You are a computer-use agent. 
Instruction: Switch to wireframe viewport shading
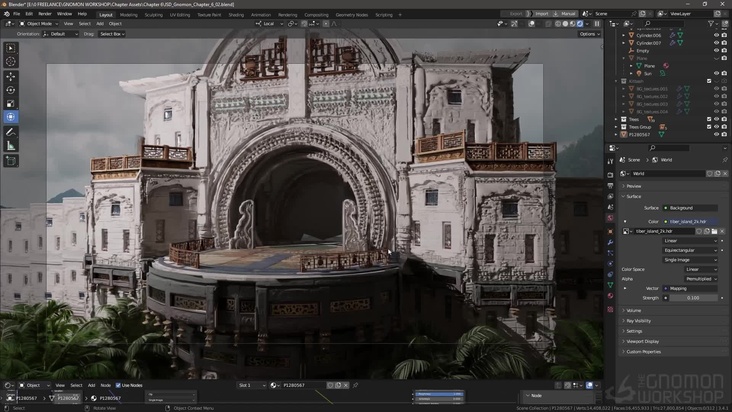(558, 24)
